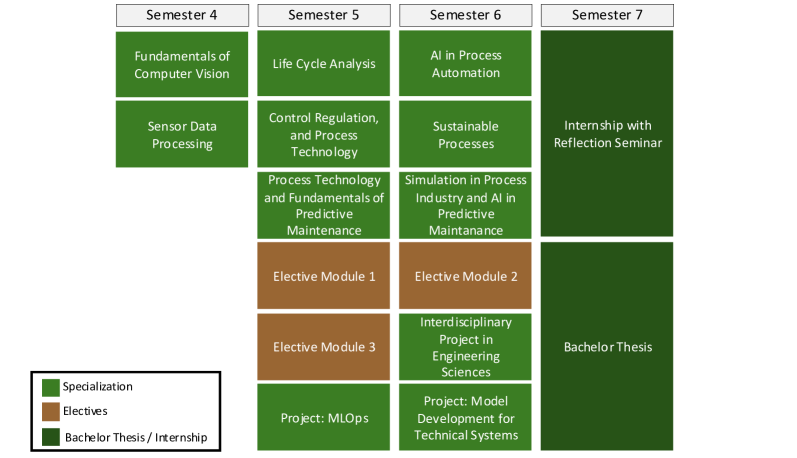
Task: Select AI in Process Automation module
Action: 465,64
